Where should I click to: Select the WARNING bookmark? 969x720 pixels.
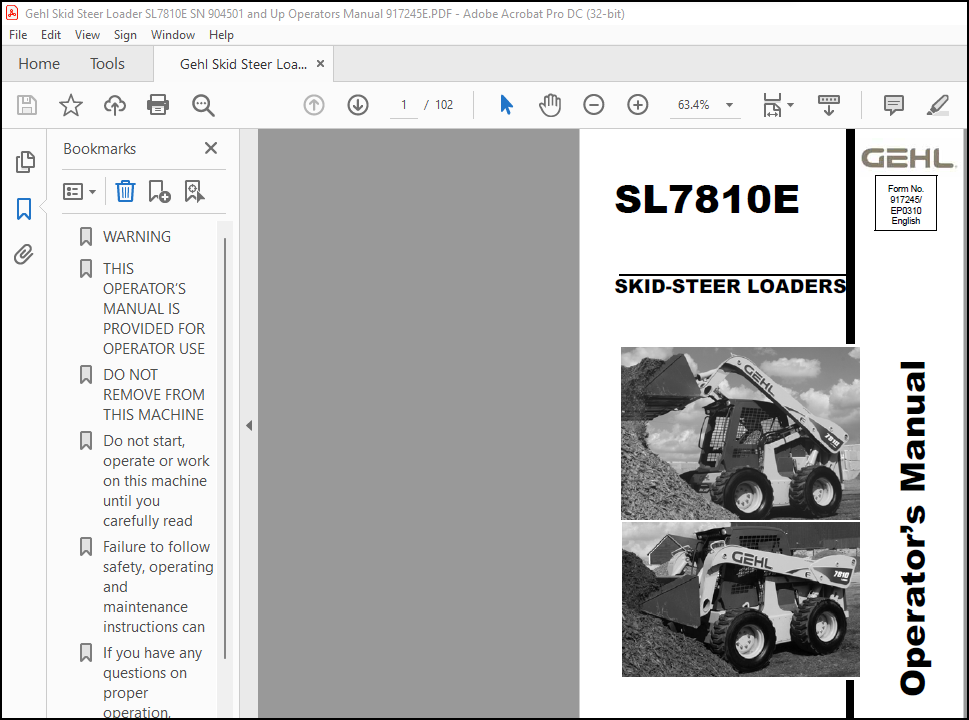[137, 237]
